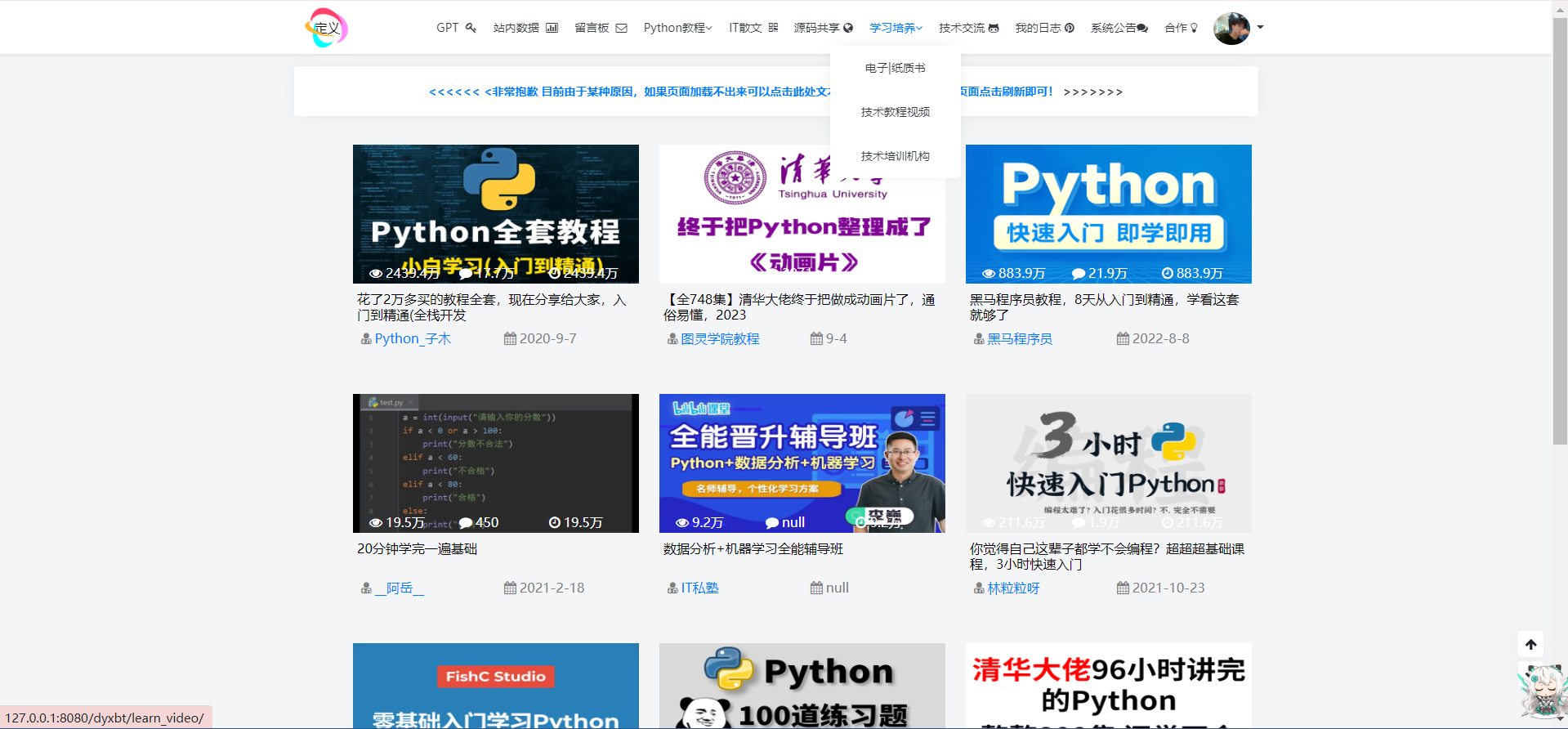Click the icon beside 技术交流
This screenshot has width=1568, height=729.
coord(994,28)
